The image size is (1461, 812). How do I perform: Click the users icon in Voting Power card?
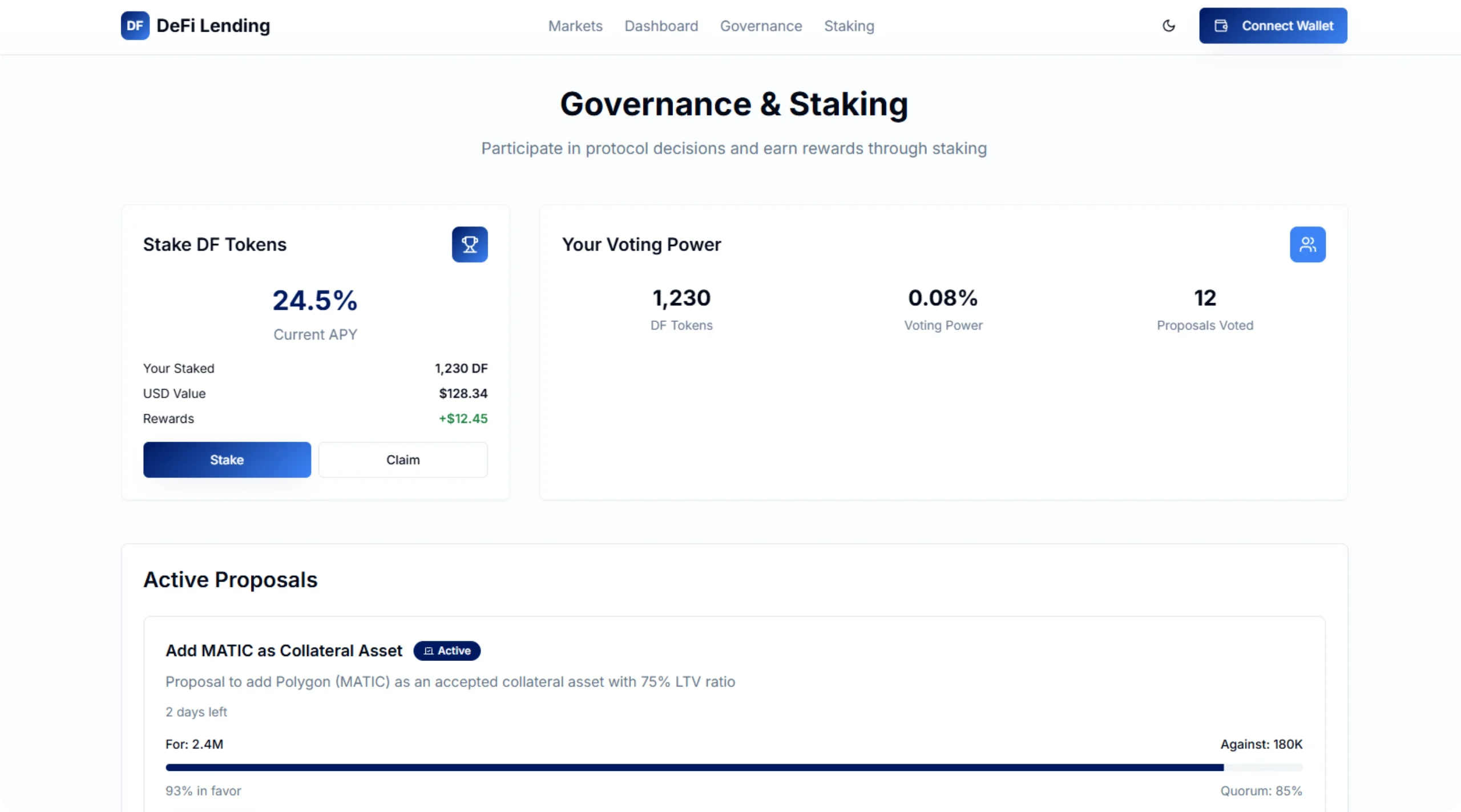coord(1307,244)
